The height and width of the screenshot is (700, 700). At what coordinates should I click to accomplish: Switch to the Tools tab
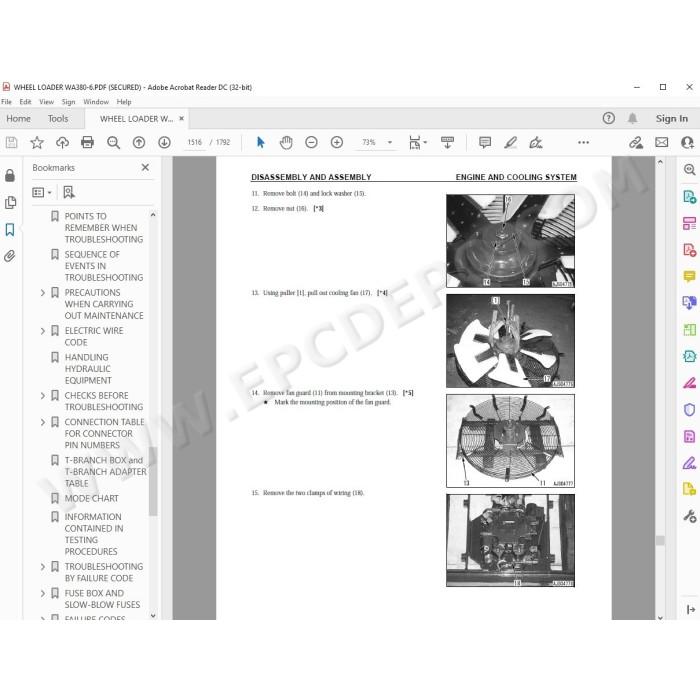pyautogui.click(x=58, y=119)
